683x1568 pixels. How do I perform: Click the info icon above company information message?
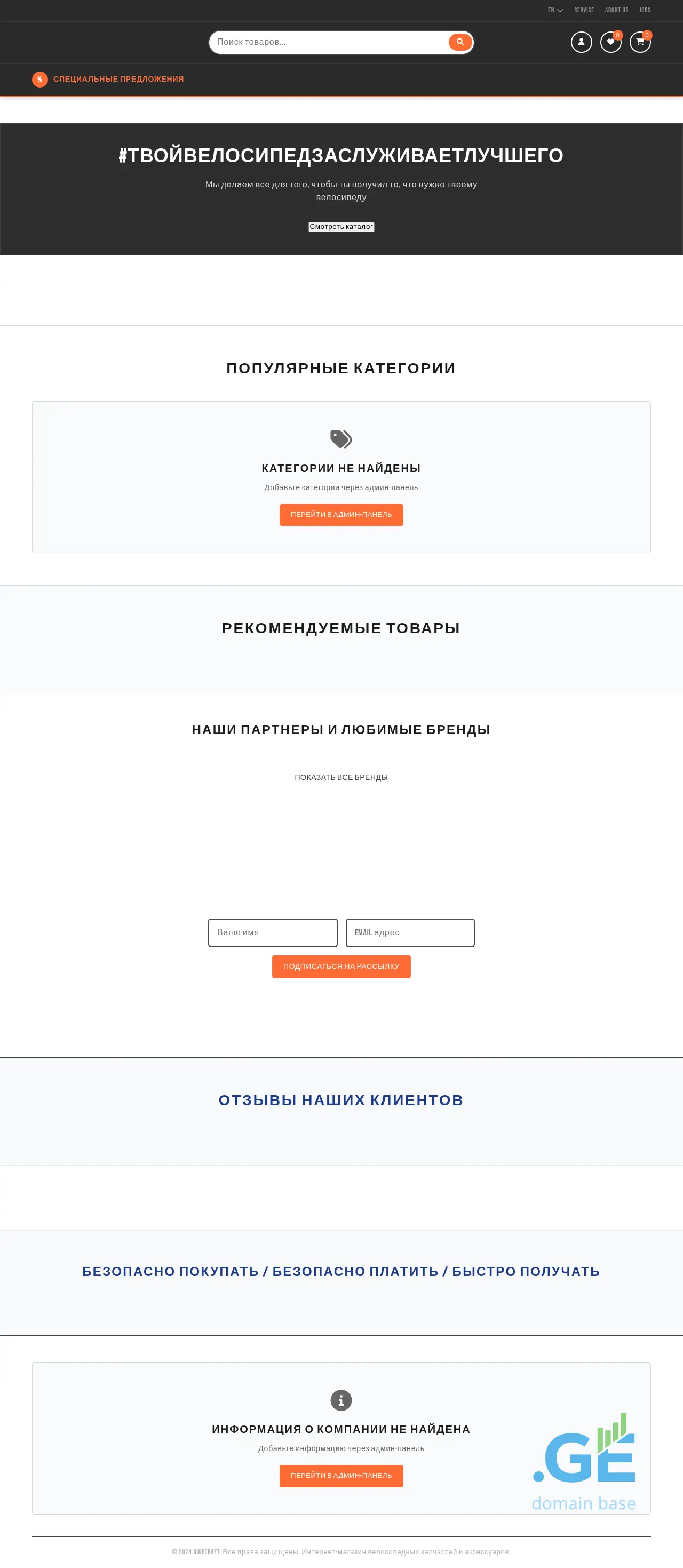pyautogui.click(x=340, y=1400)
